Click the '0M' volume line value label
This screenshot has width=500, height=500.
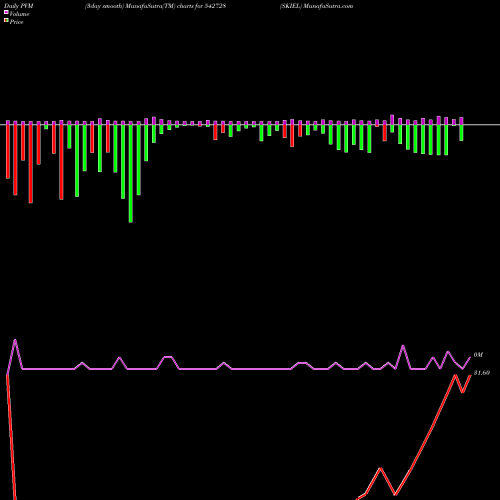[x=478, y=355]
